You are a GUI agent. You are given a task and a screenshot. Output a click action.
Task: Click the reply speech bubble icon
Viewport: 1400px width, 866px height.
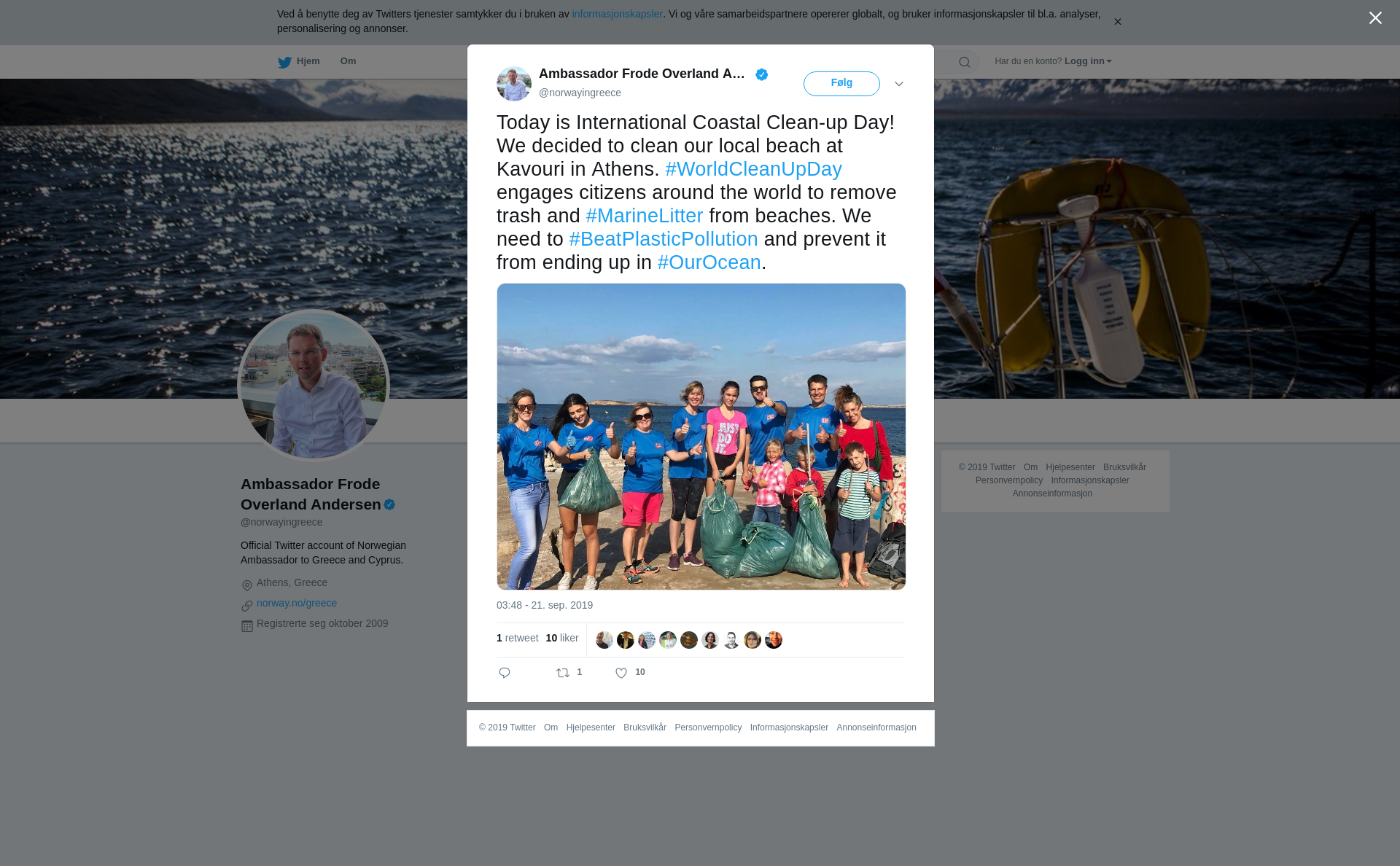(505, 673)
